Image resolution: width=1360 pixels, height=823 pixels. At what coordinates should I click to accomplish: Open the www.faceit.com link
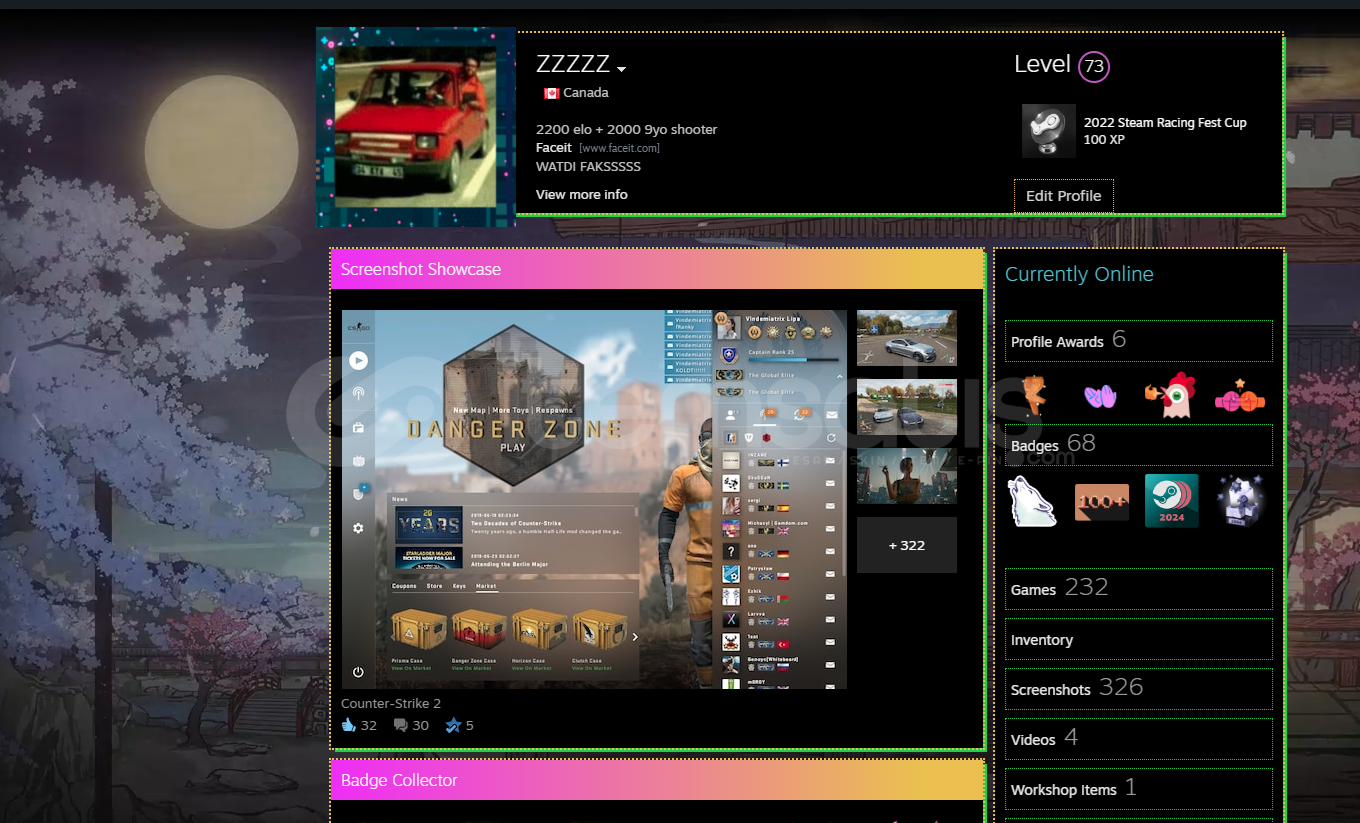pos(620,149)
